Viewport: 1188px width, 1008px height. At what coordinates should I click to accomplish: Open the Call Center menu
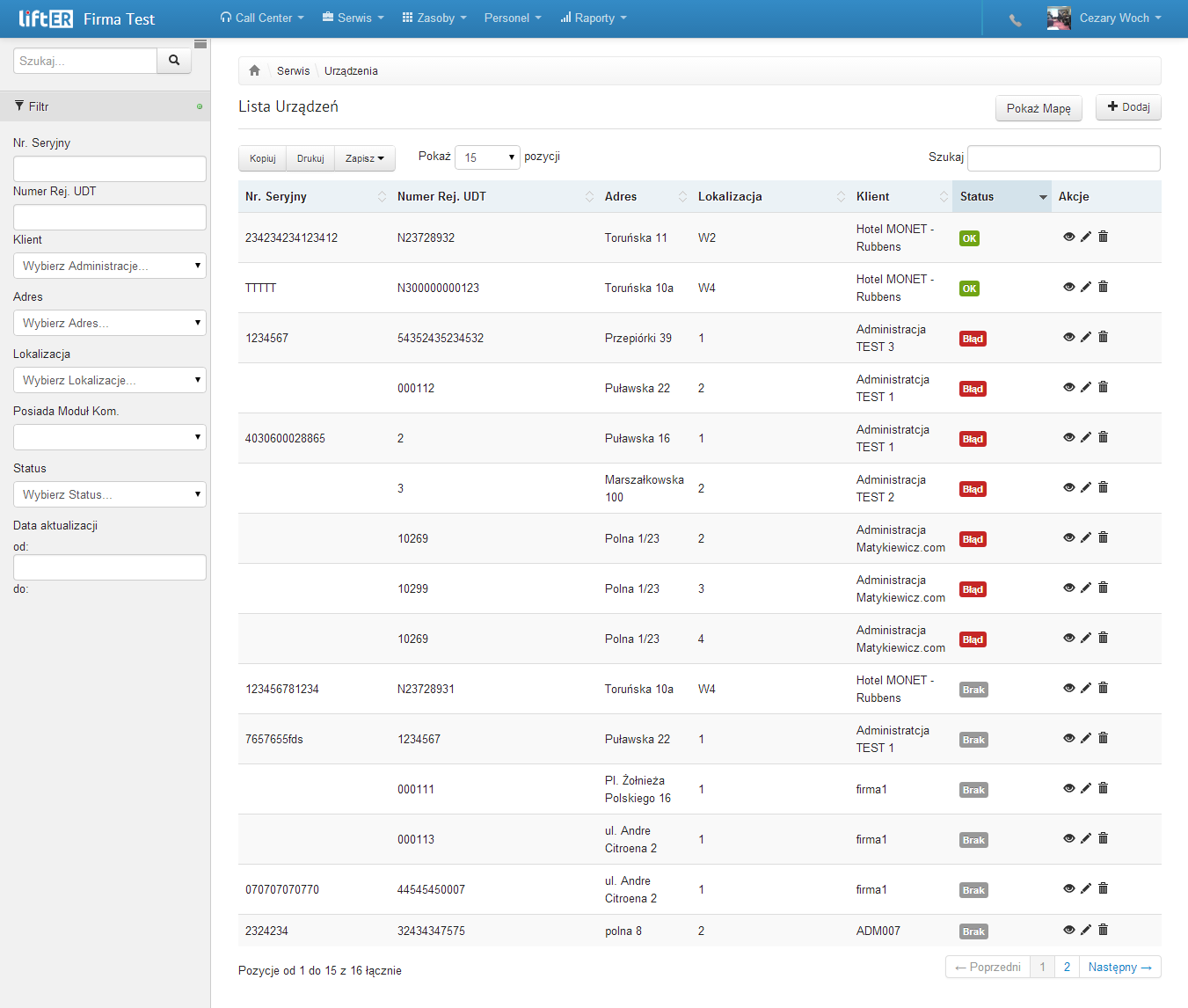click(x=262, y=18)
